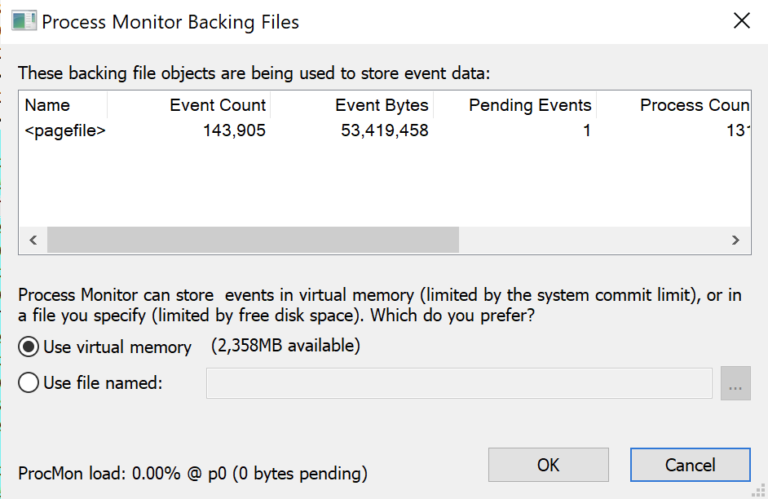Click the browse ellipsis button
Image resolution: width=768 pixels, height=499 pixels.
click(x=735, y=383)
